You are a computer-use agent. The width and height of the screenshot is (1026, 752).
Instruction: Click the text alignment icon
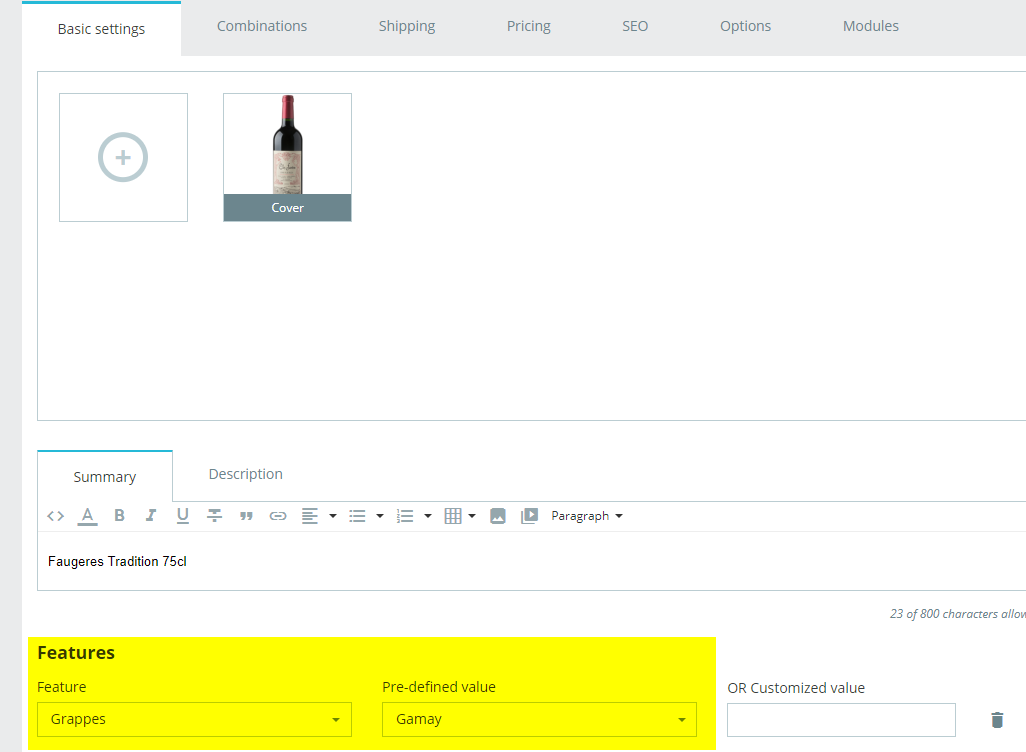[310, 516]
